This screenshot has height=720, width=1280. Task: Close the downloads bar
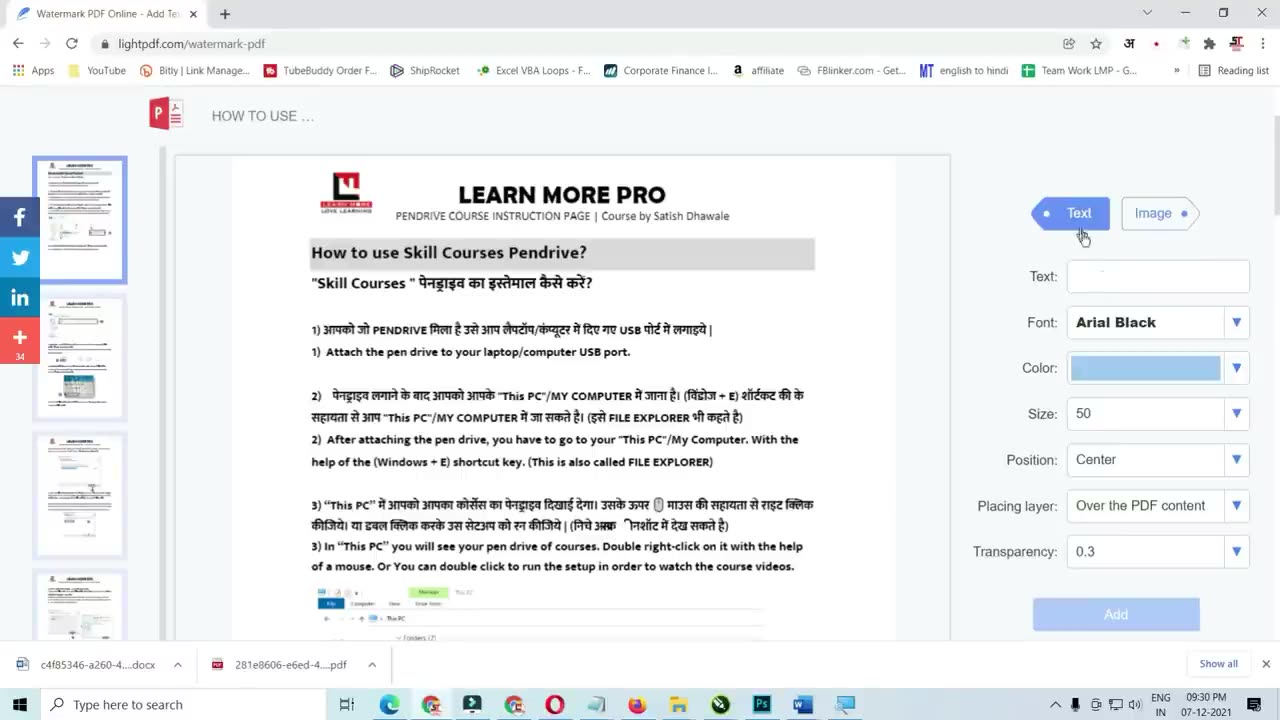(1265, 664)
